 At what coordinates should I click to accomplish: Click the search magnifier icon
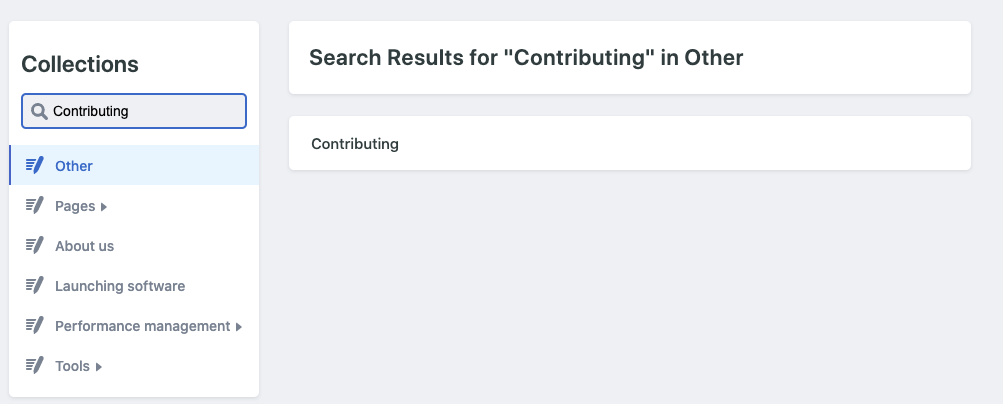point(39,111)
